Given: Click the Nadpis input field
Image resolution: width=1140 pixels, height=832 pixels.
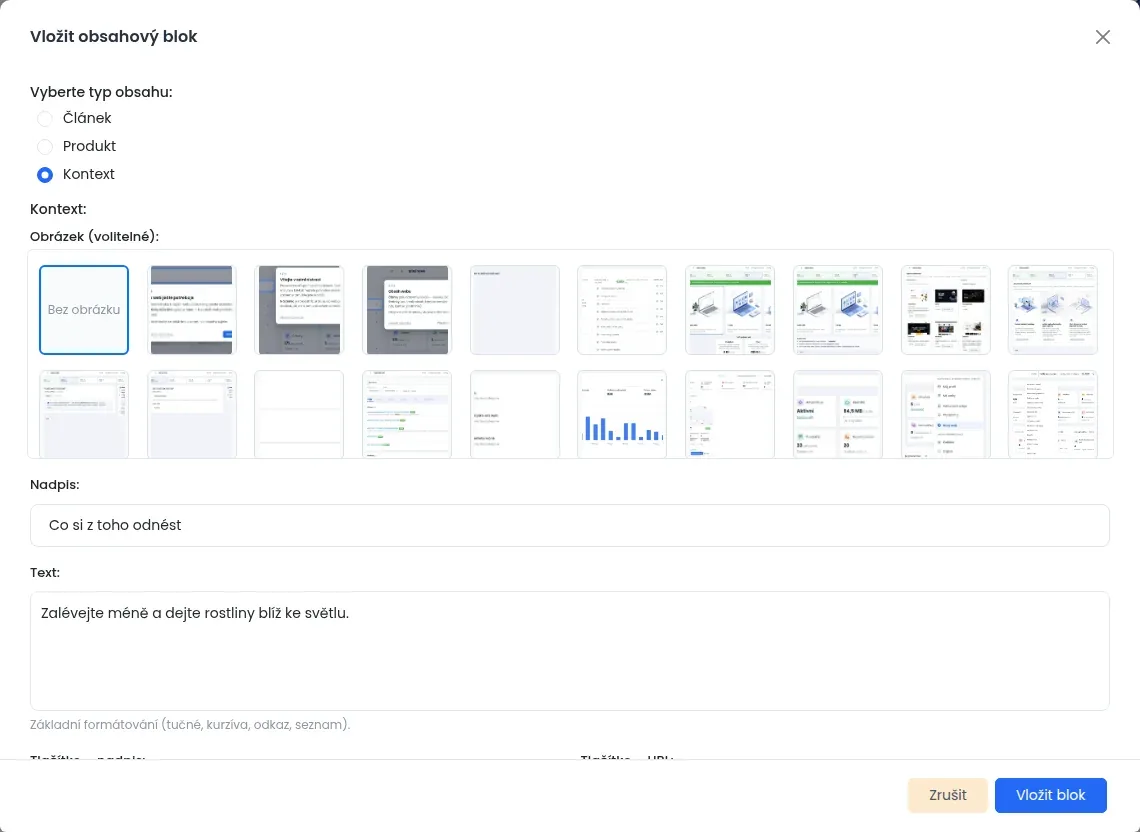Looking at the screenshot, I should click(569, 525).
